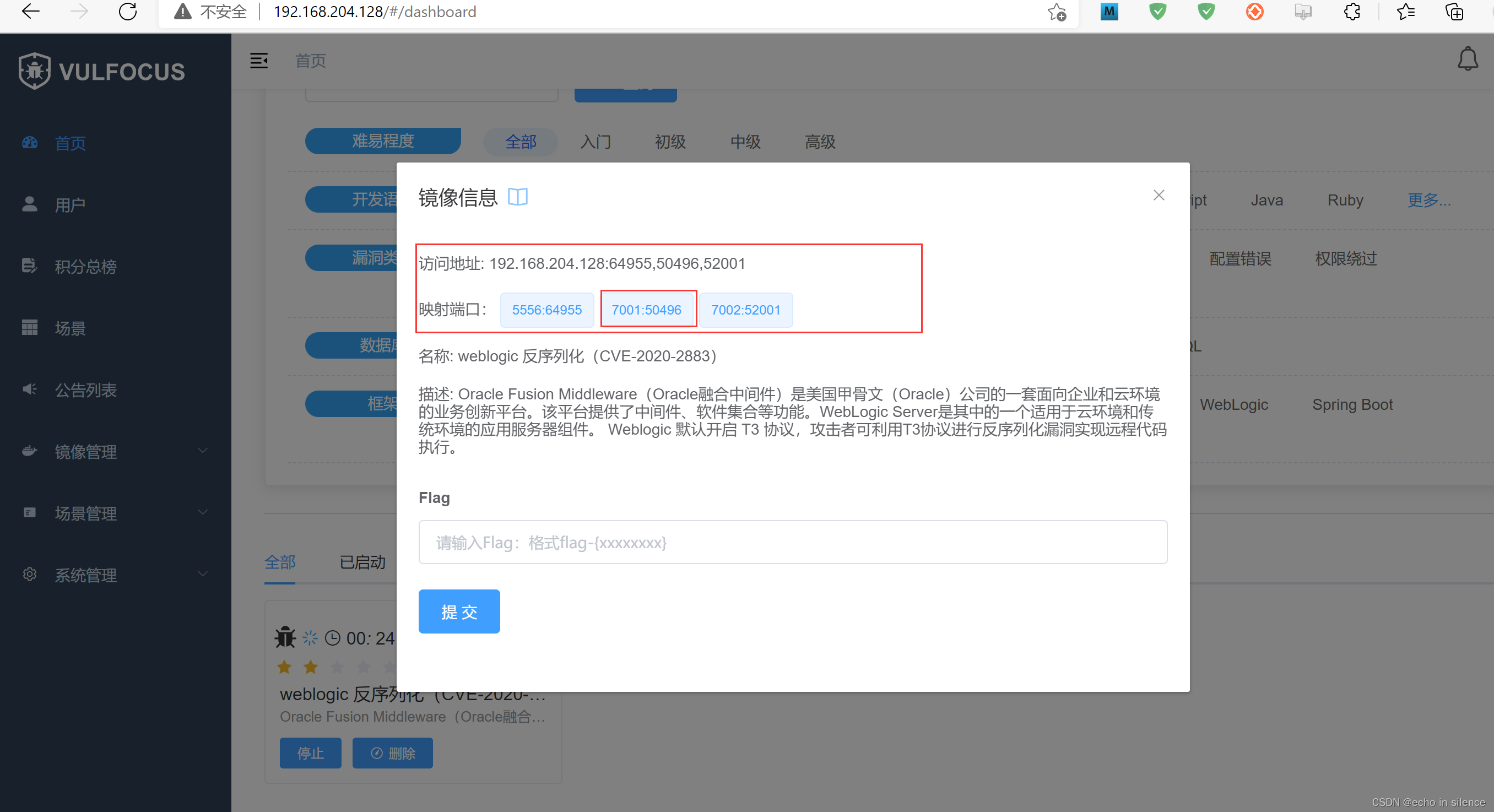Filter by 权限绕过 vulnerability type
The height and width of the screenshot is (812, 1494).
click(x=1345, y=258)
